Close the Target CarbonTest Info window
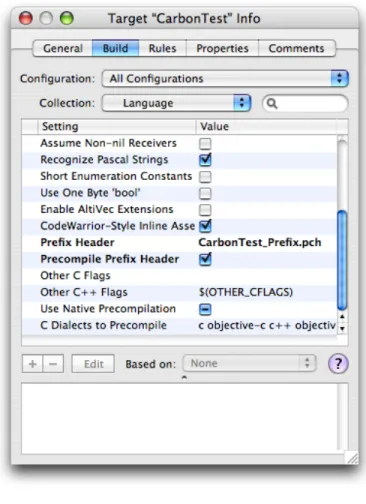Viewport: 366px width, 504px height. pos(26,18)
